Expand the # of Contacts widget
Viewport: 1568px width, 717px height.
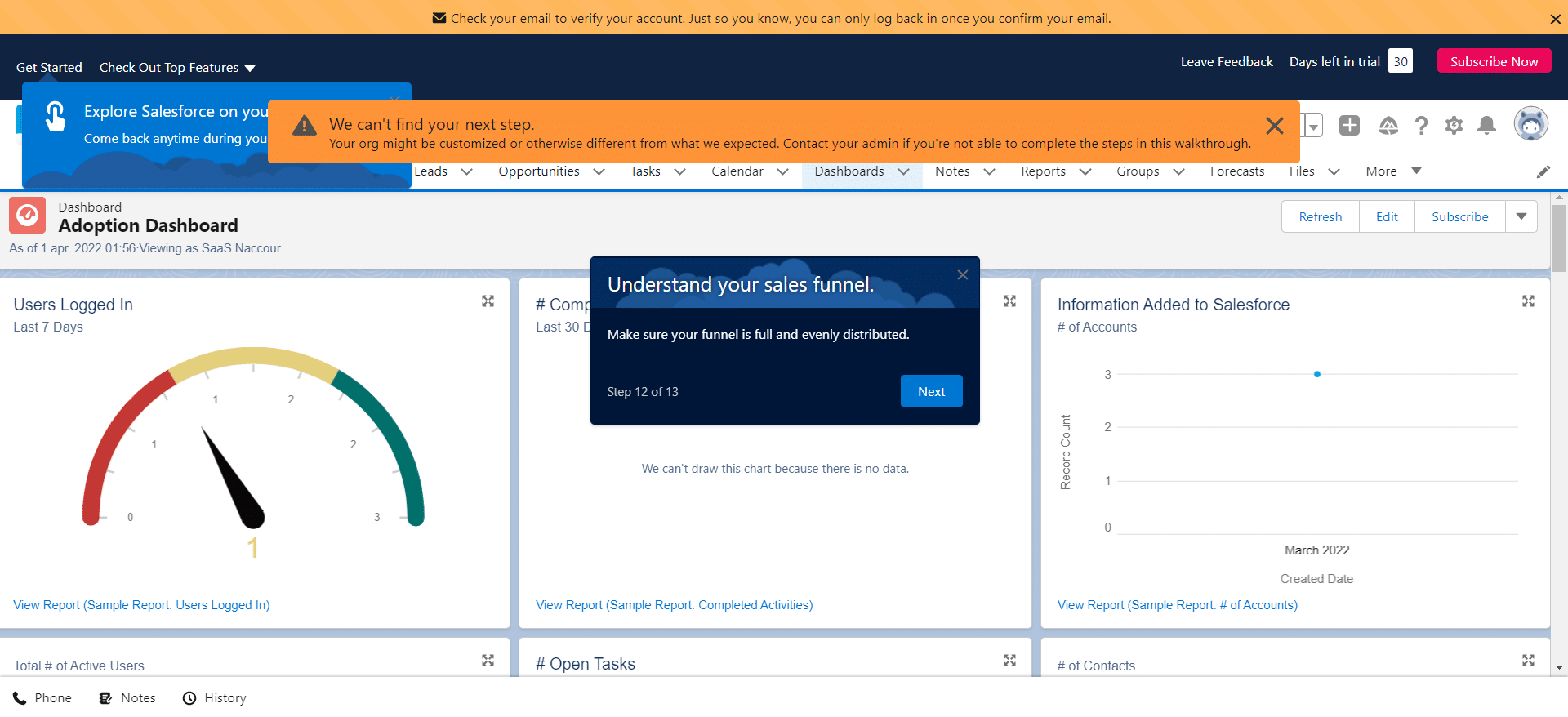coord(1528,660)
